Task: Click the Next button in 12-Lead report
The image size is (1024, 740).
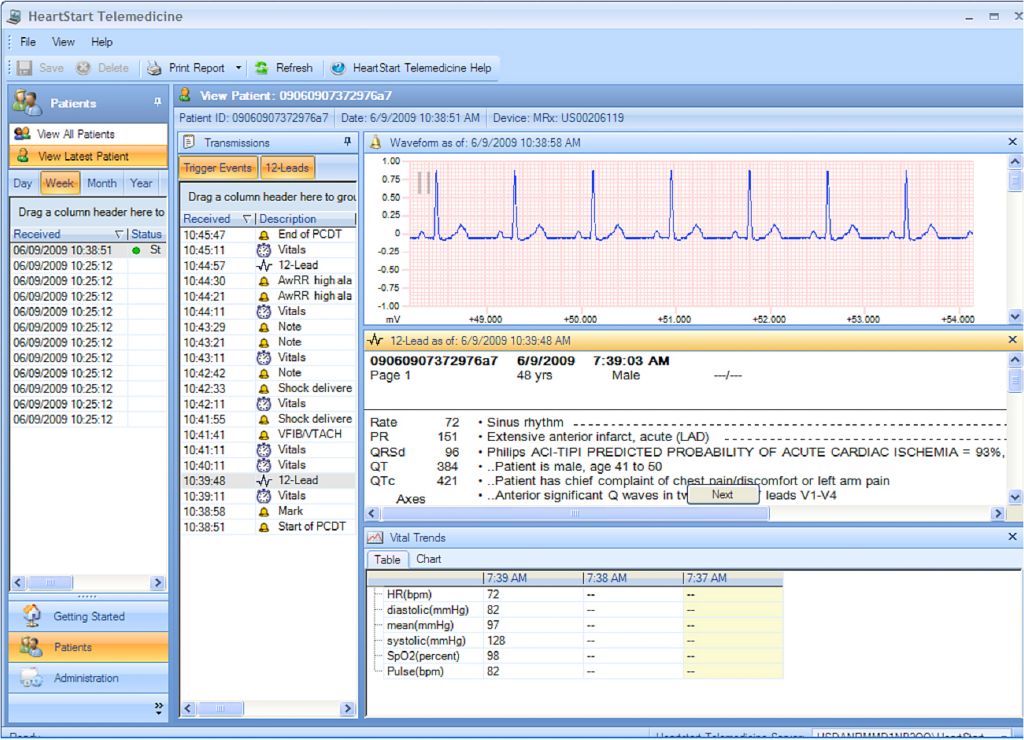Action: [x=722, y=494]
